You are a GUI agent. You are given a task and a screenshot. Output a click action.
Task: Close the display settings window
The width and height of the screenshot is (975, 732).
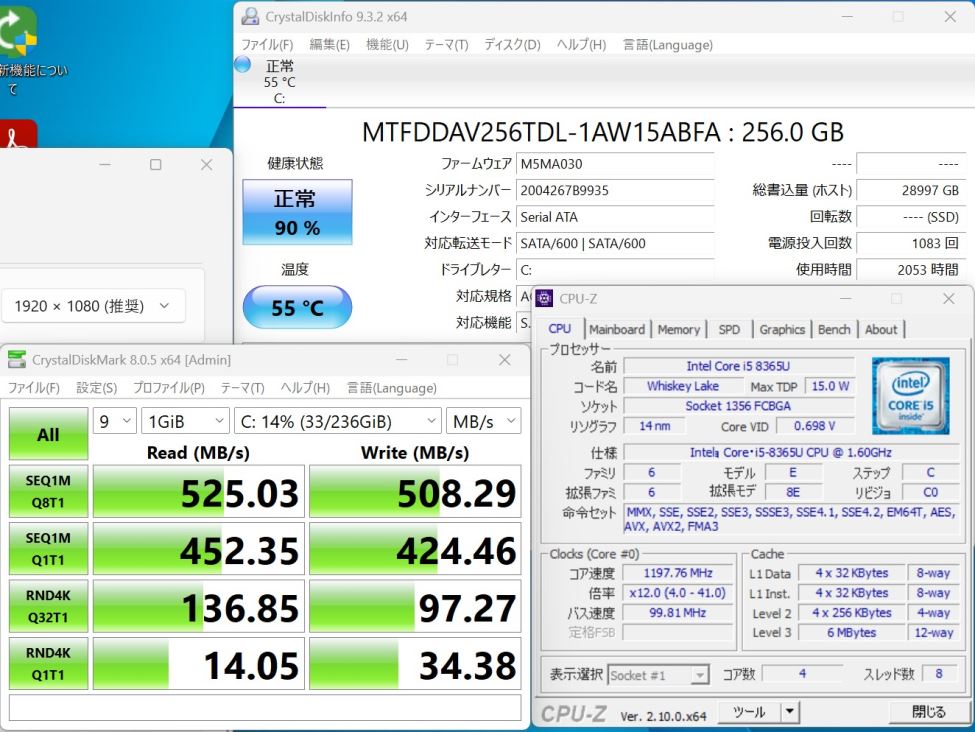206,164
